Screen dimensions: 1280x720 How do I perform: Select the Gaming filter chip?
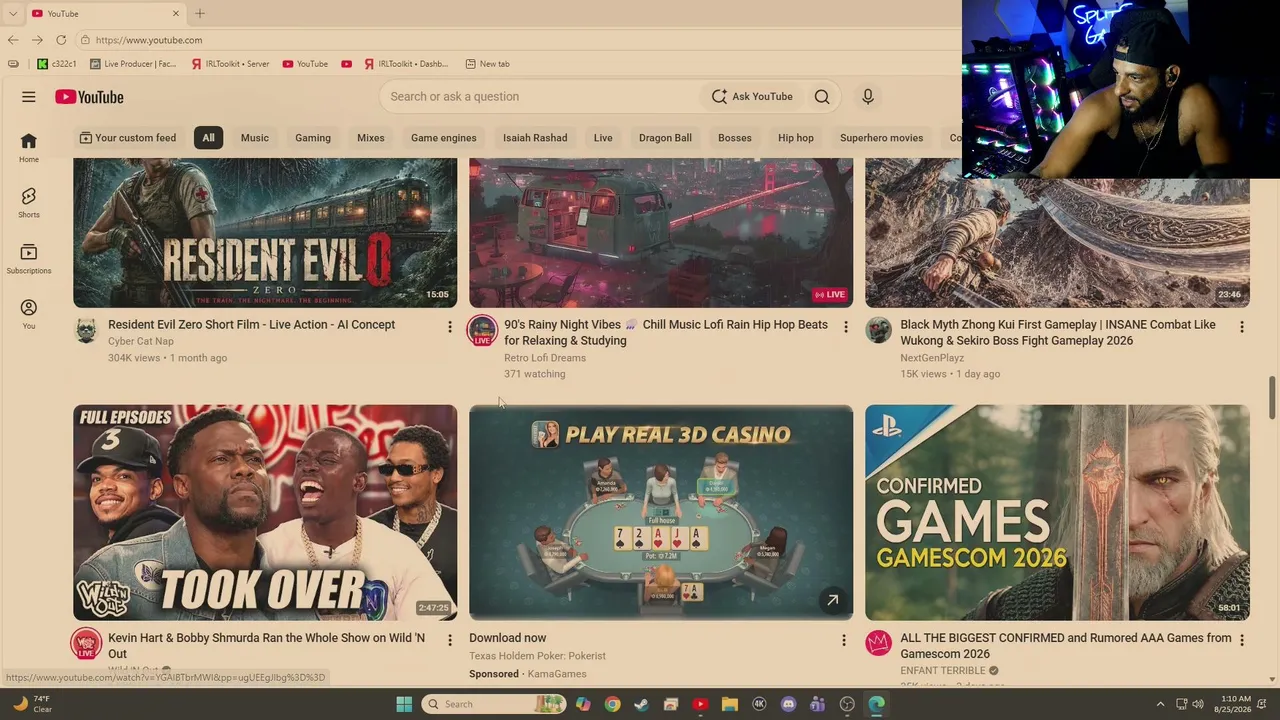tap(313, 138)
